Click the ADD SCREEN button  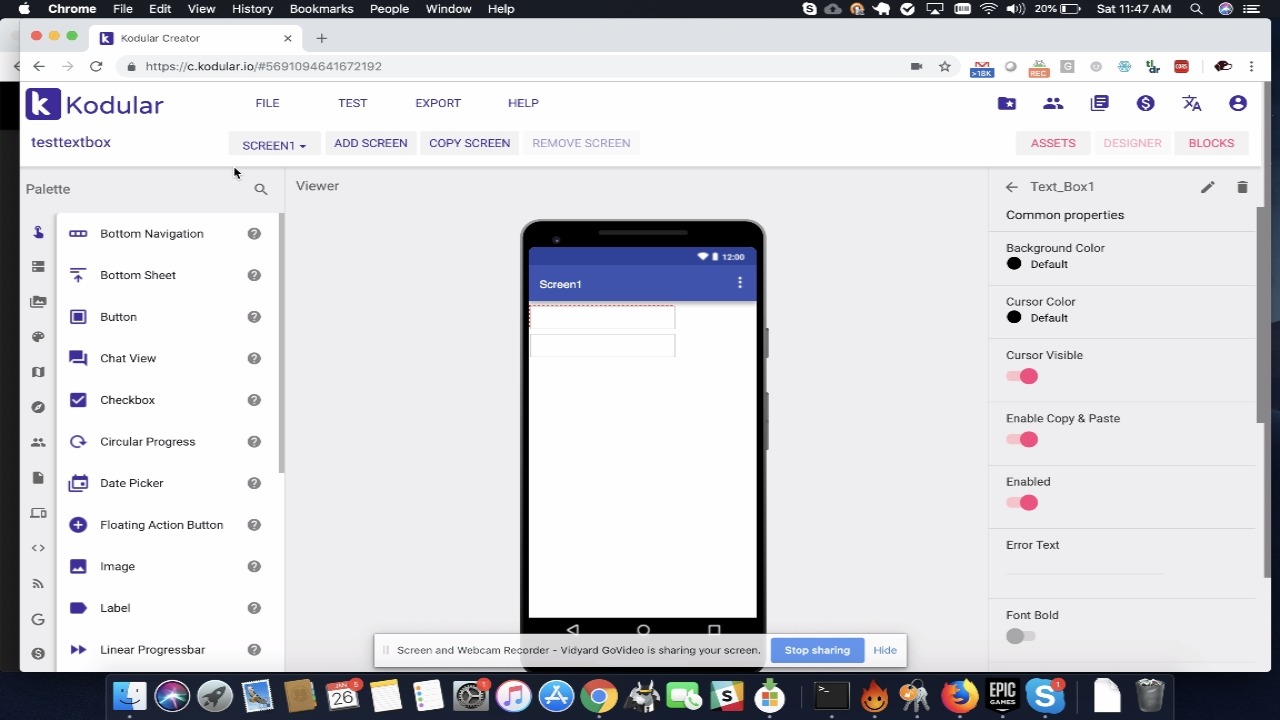tap(370, 143)
